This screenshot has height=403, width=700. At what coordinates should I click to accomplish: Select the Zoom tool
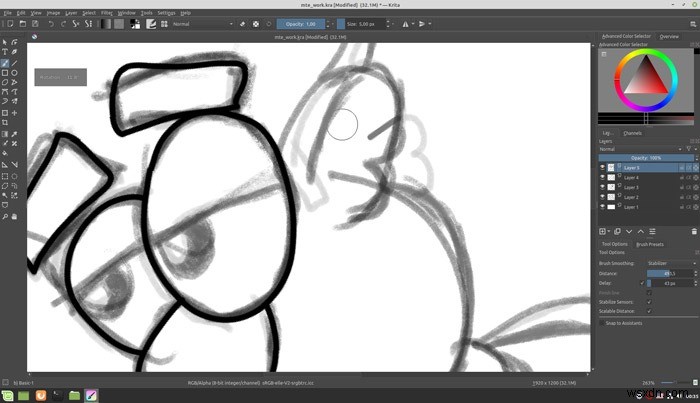click(x=5, y=216)
